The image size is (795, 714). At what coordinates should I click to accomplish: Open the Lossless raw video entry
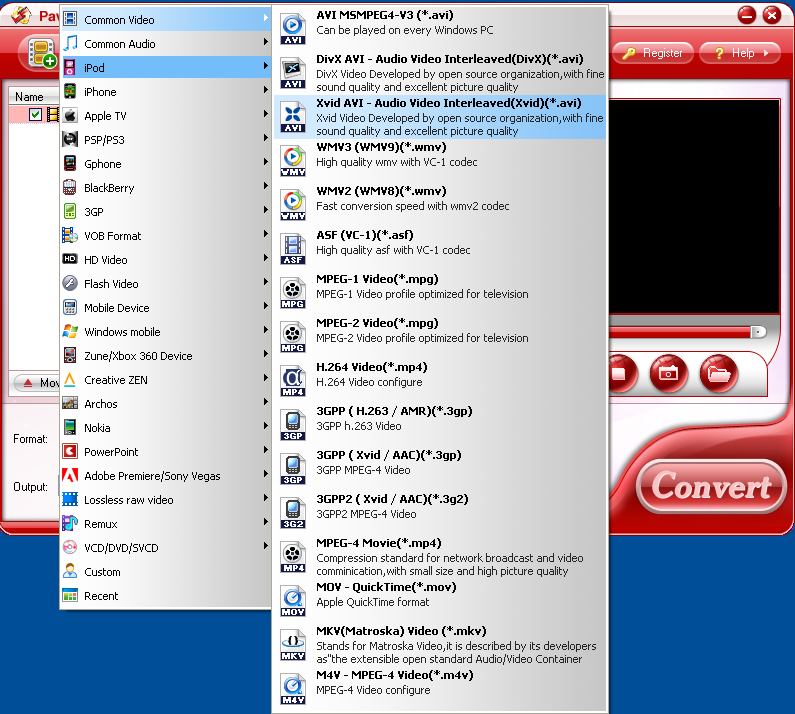(165, 500)
